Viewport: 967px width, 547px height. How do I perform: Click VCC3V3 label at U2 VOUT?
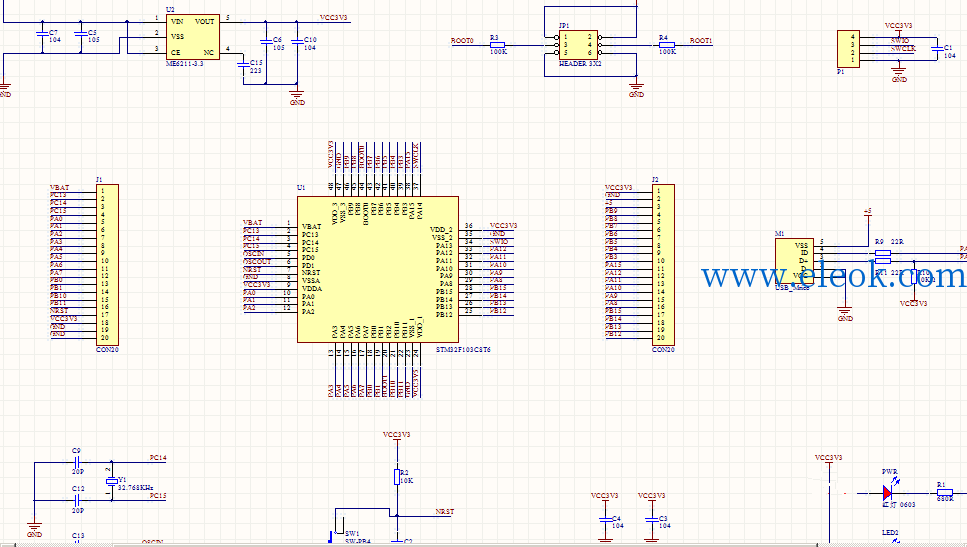[x=334, y=18]
